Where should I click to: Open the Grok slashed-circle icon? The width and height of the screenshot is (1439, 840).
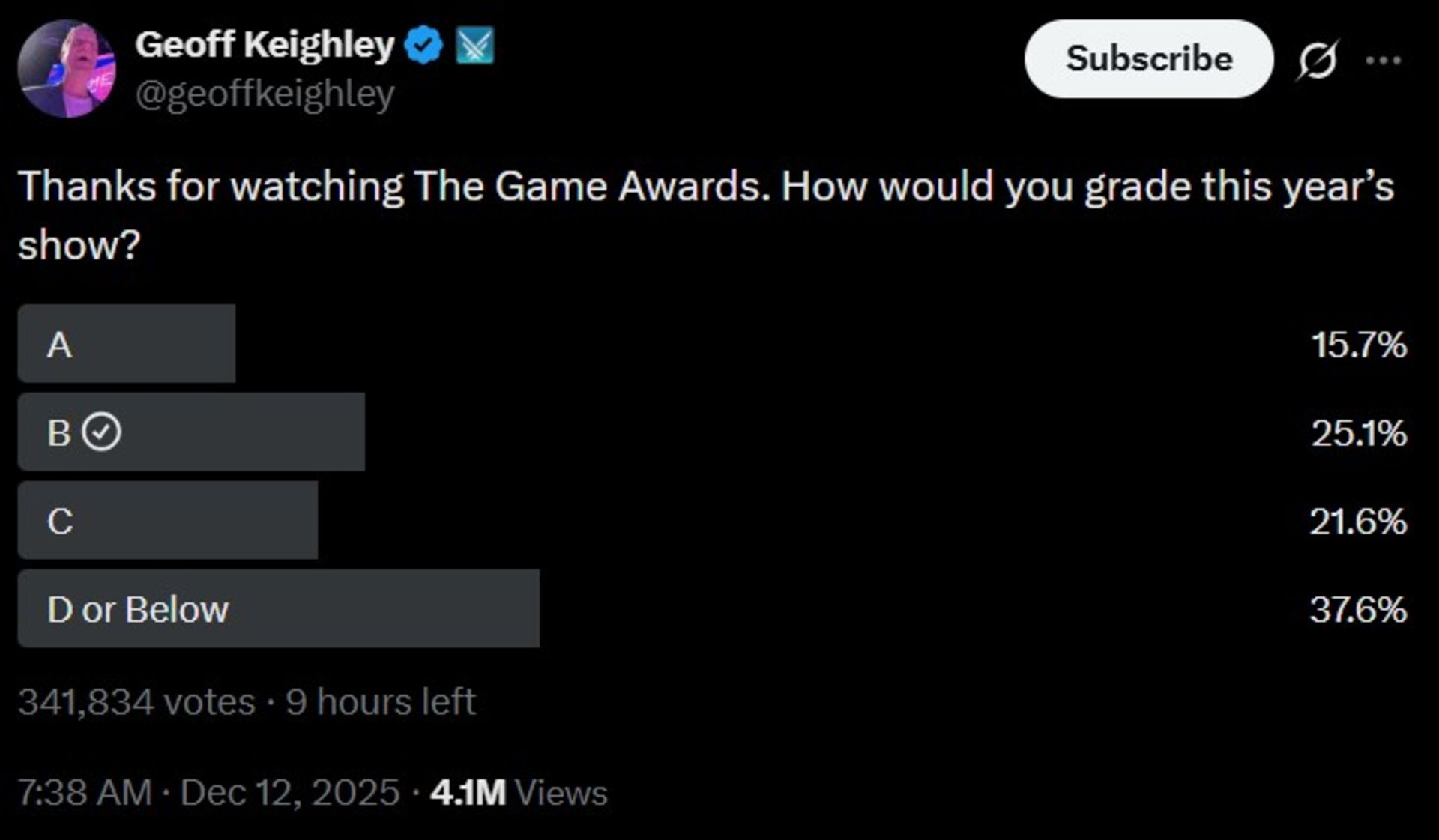[x=1317, y=60]
